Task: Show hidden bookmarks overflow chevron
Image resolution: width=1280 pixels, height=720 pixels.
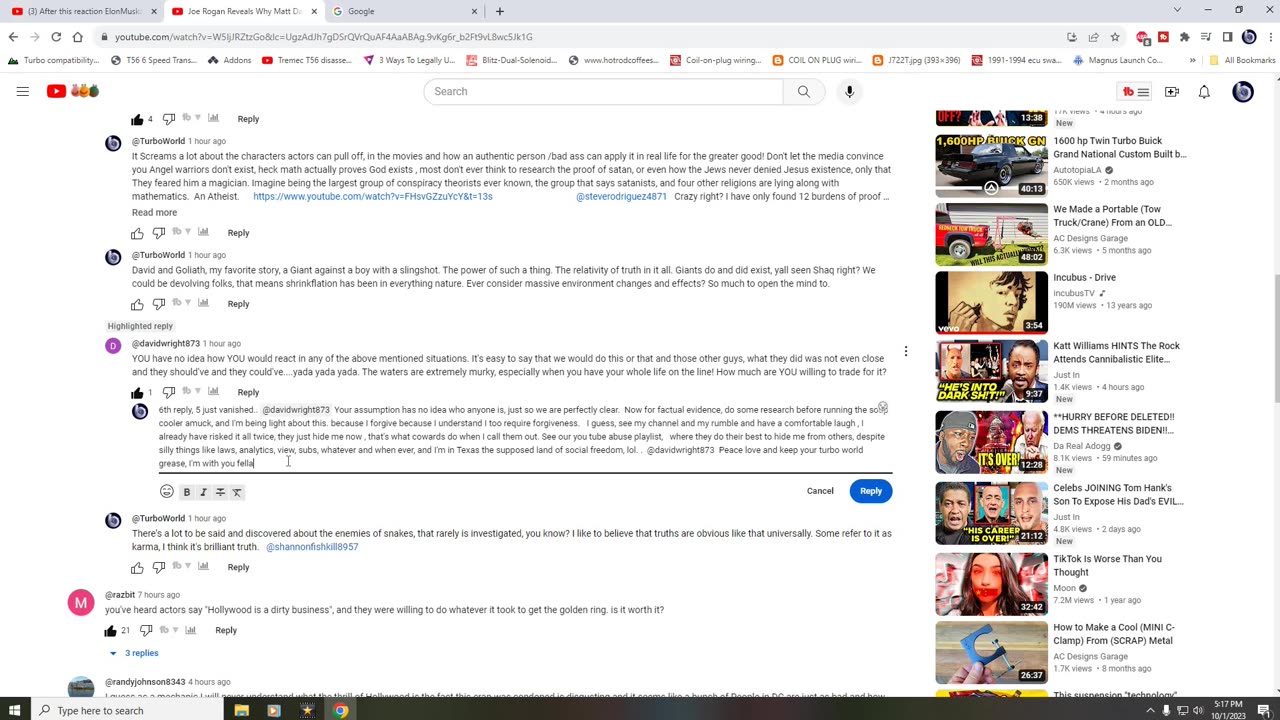Action: [1192, 60]
